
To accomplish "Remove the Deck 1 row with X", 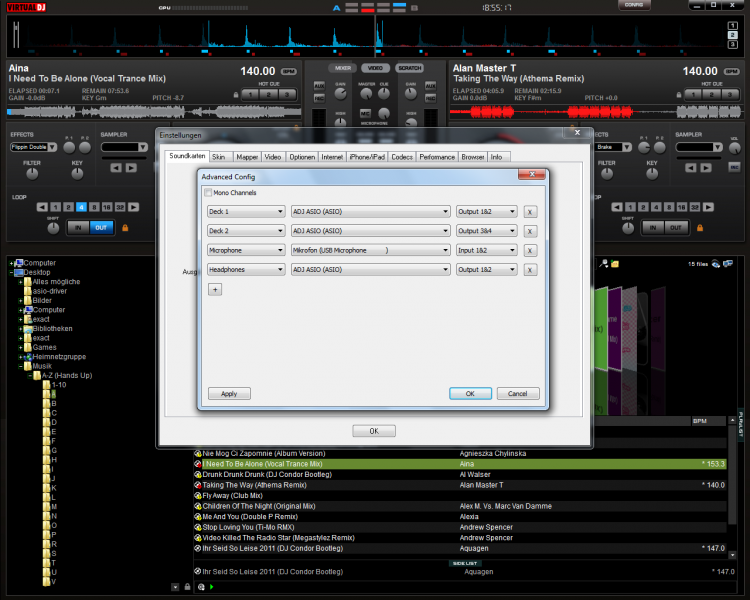I will 529,212.
